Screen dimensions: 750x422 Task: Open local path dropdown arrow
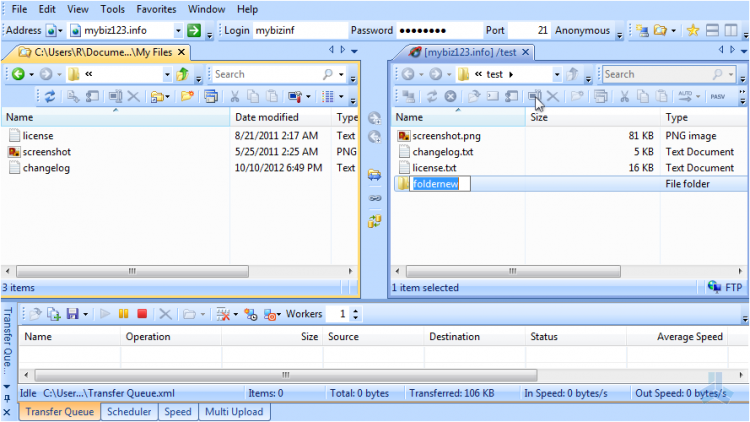point(167,74)
